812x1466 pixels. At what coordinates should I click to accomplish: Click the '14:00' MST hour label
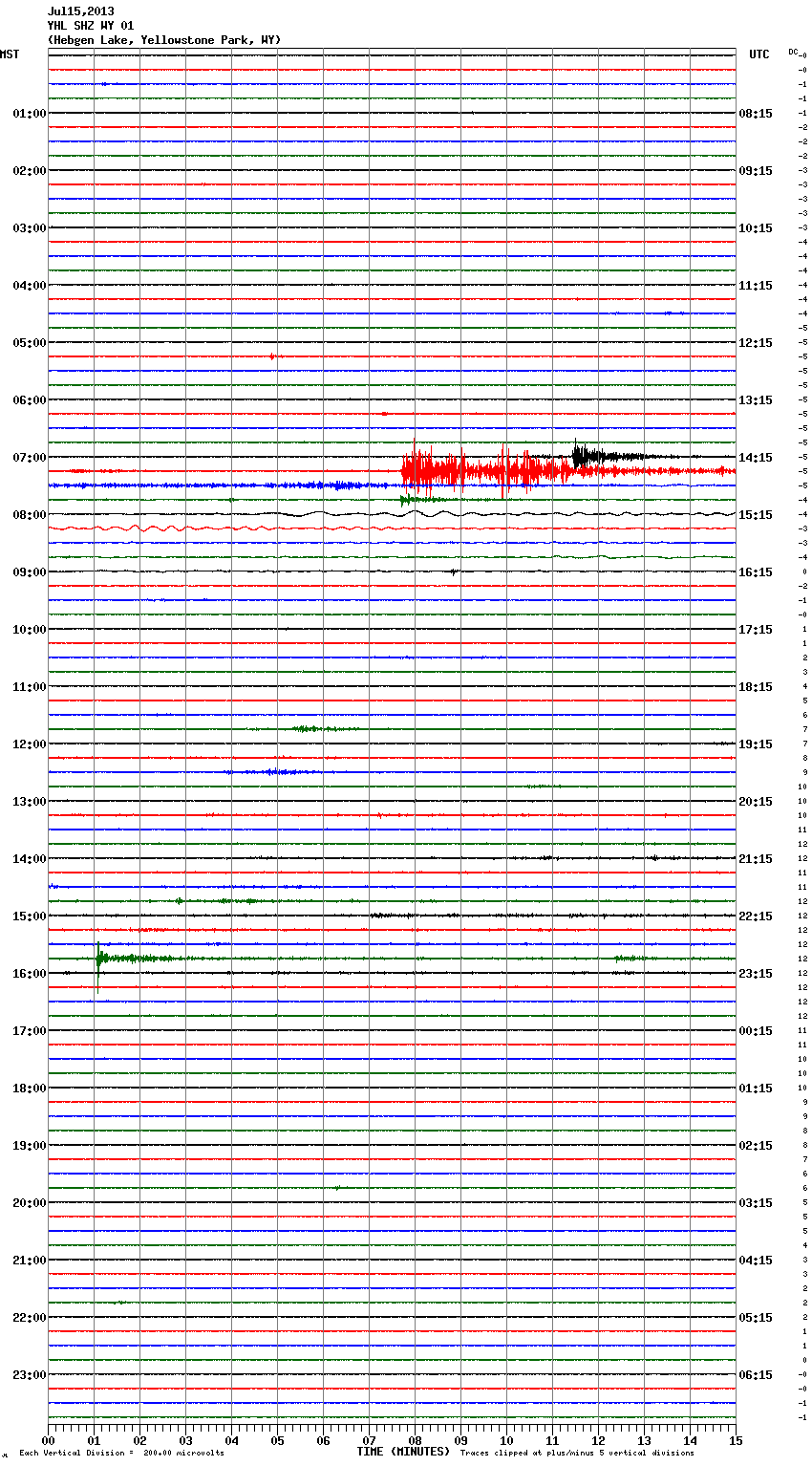click(30, 859)
